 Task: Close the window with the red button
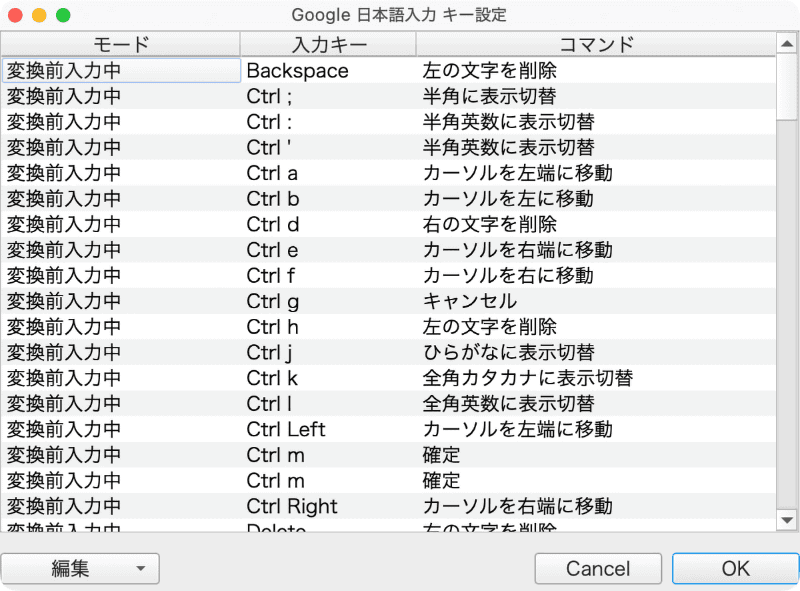click(15, 15)
